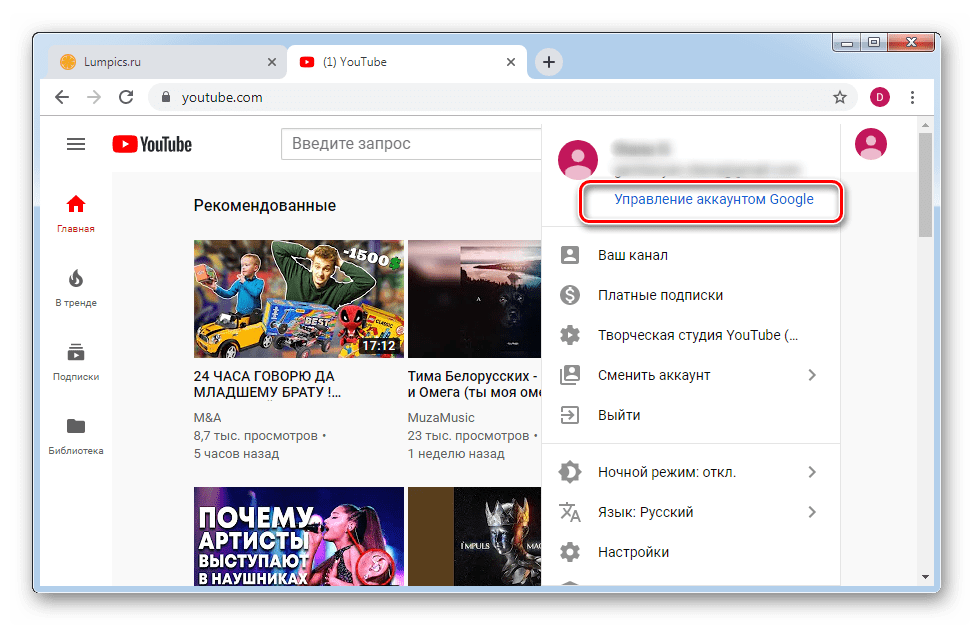
Task: Click the Ночной режим icon
Action: (570, 472)
